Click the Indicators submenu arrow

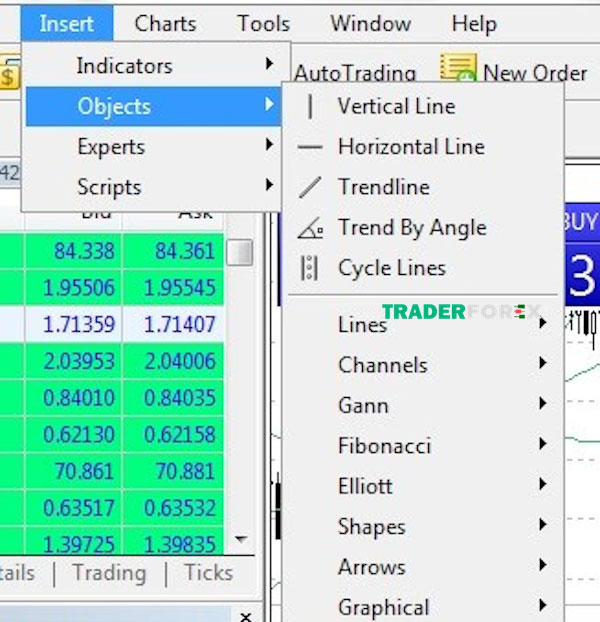(x=269, y=63)
